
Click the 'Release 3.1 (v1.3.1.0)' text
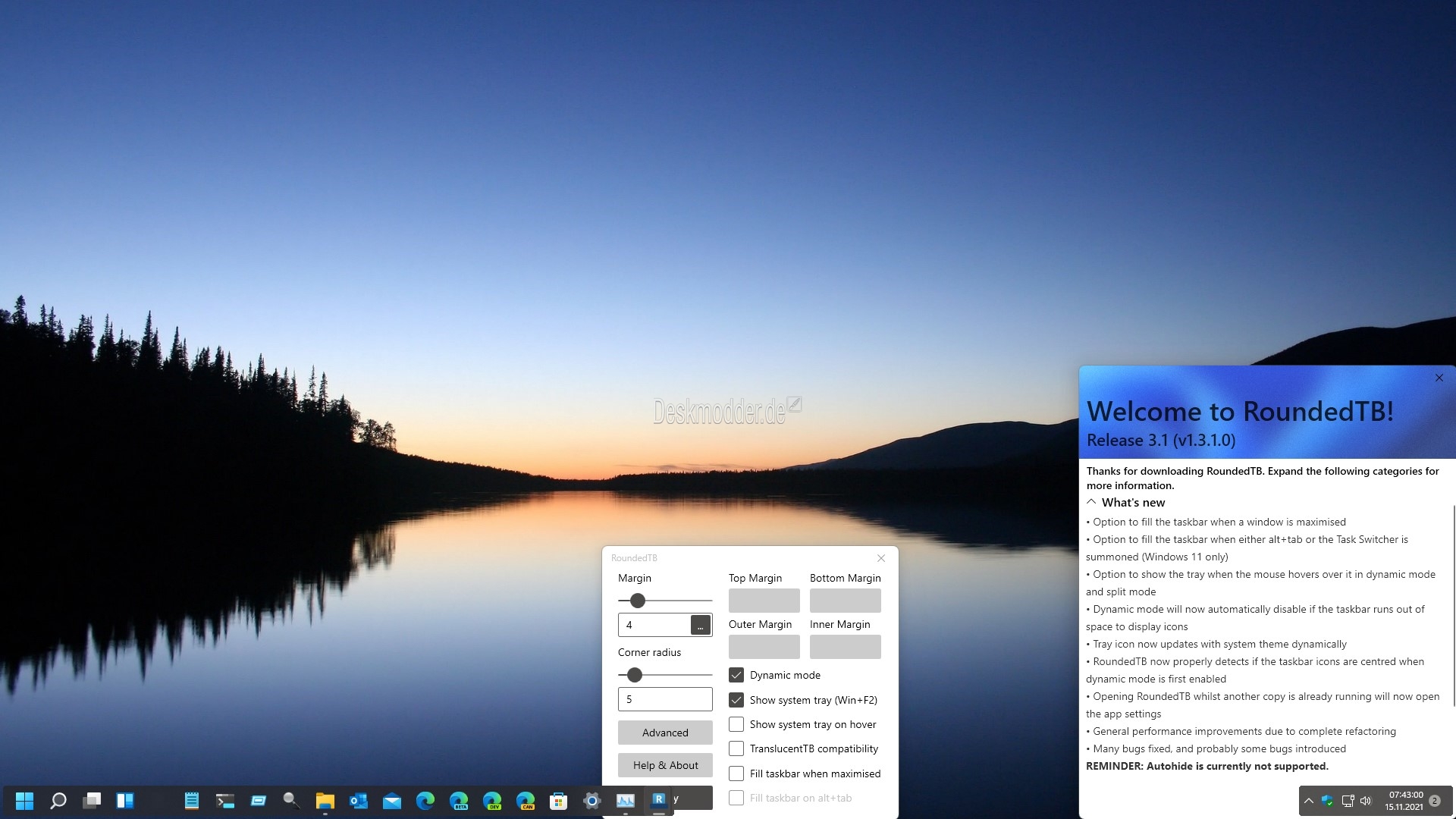(1161, 441)
